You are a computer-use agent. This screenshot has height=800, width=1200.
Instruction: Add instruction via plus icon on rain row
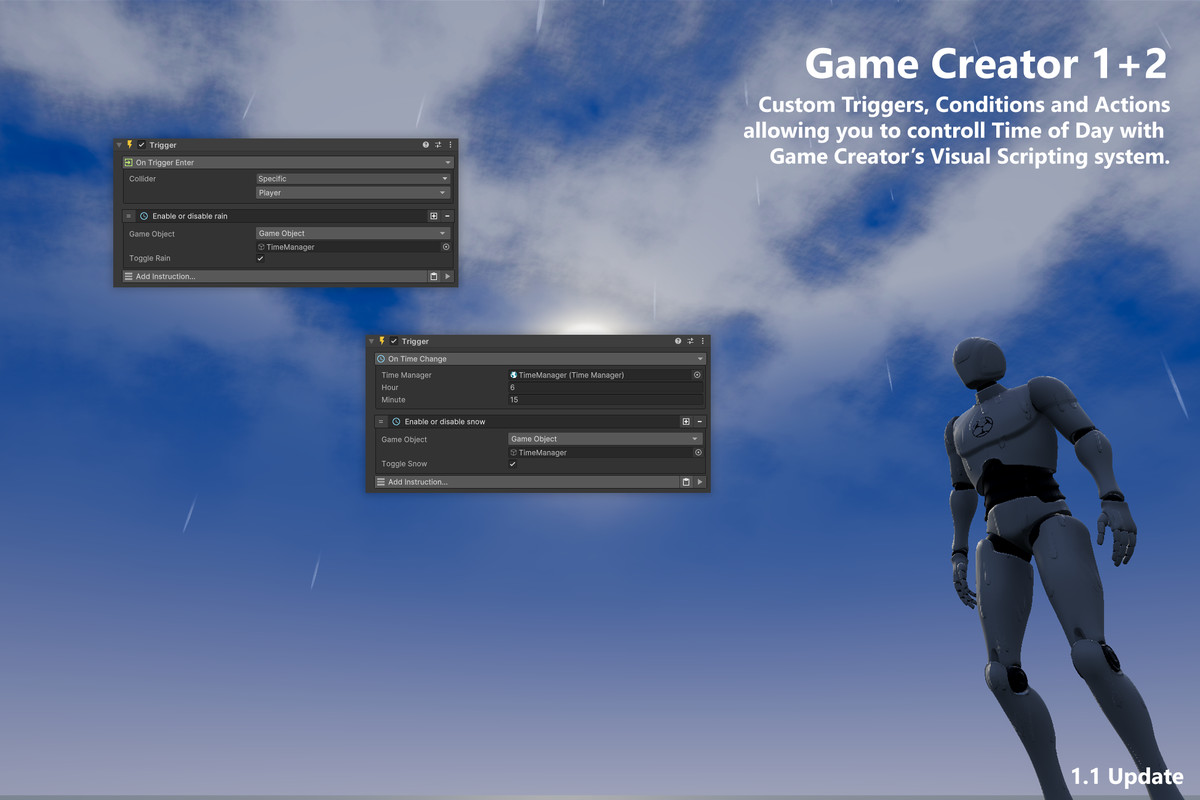click(434, 216)
